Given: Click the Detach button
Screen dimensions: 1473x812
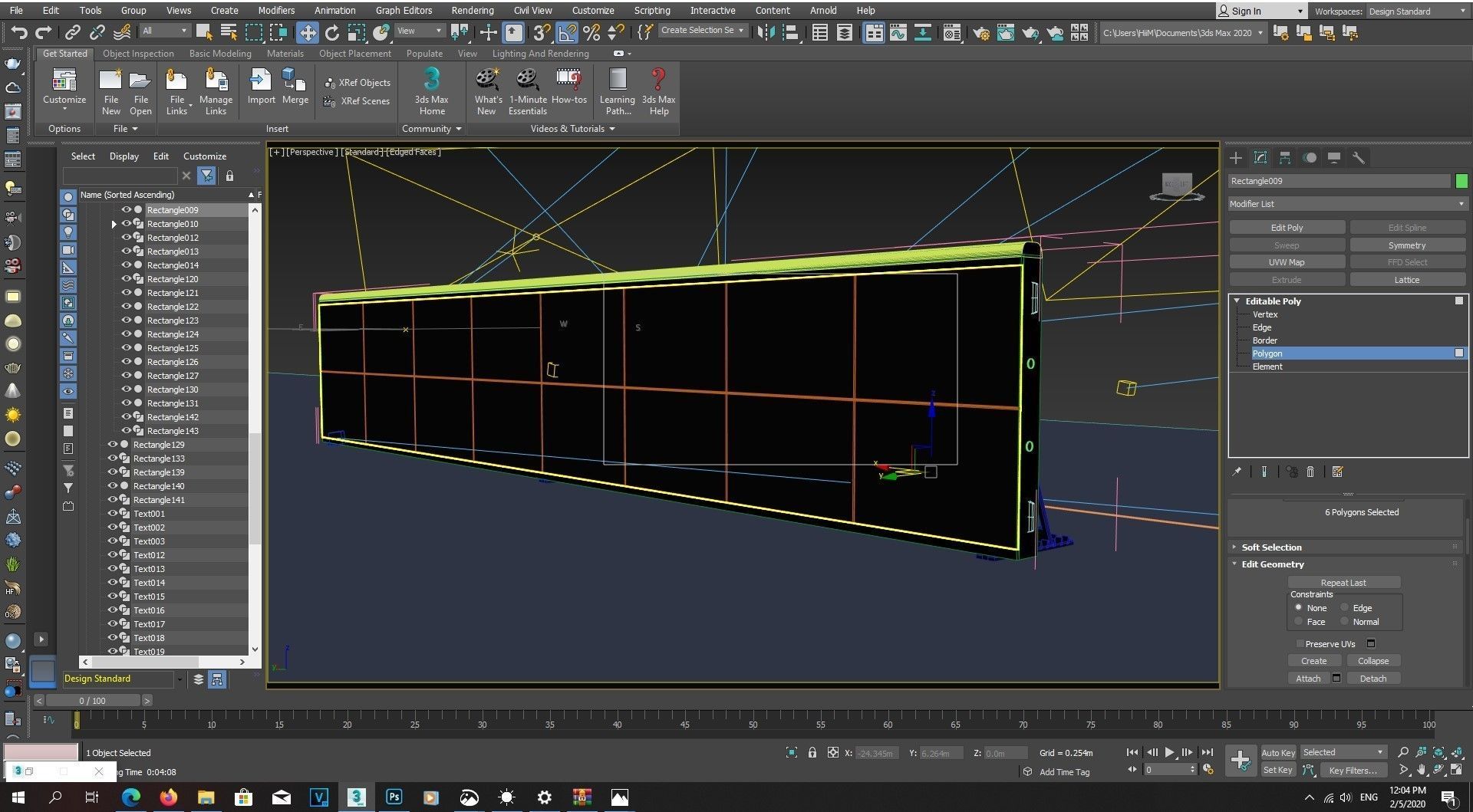Looking at the screenshot, I should [1373, 679].
